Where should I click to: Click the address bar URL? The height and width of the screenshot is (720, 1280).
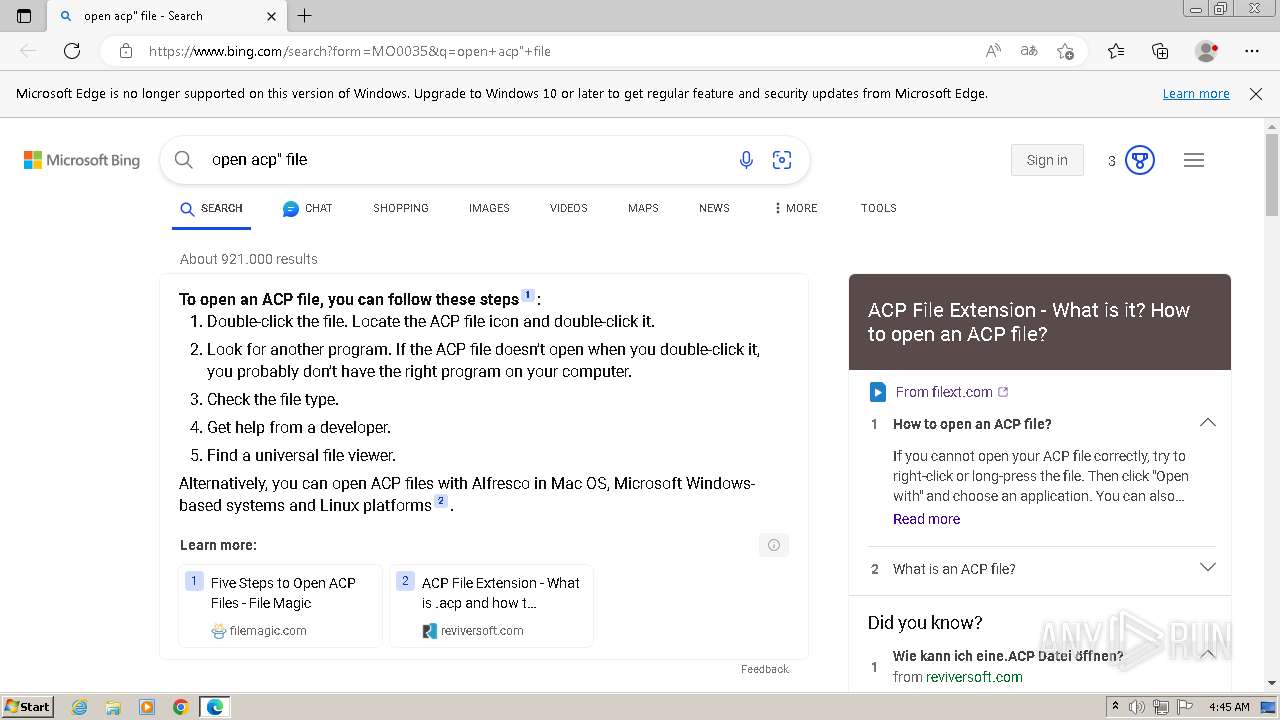coord(350,51)
